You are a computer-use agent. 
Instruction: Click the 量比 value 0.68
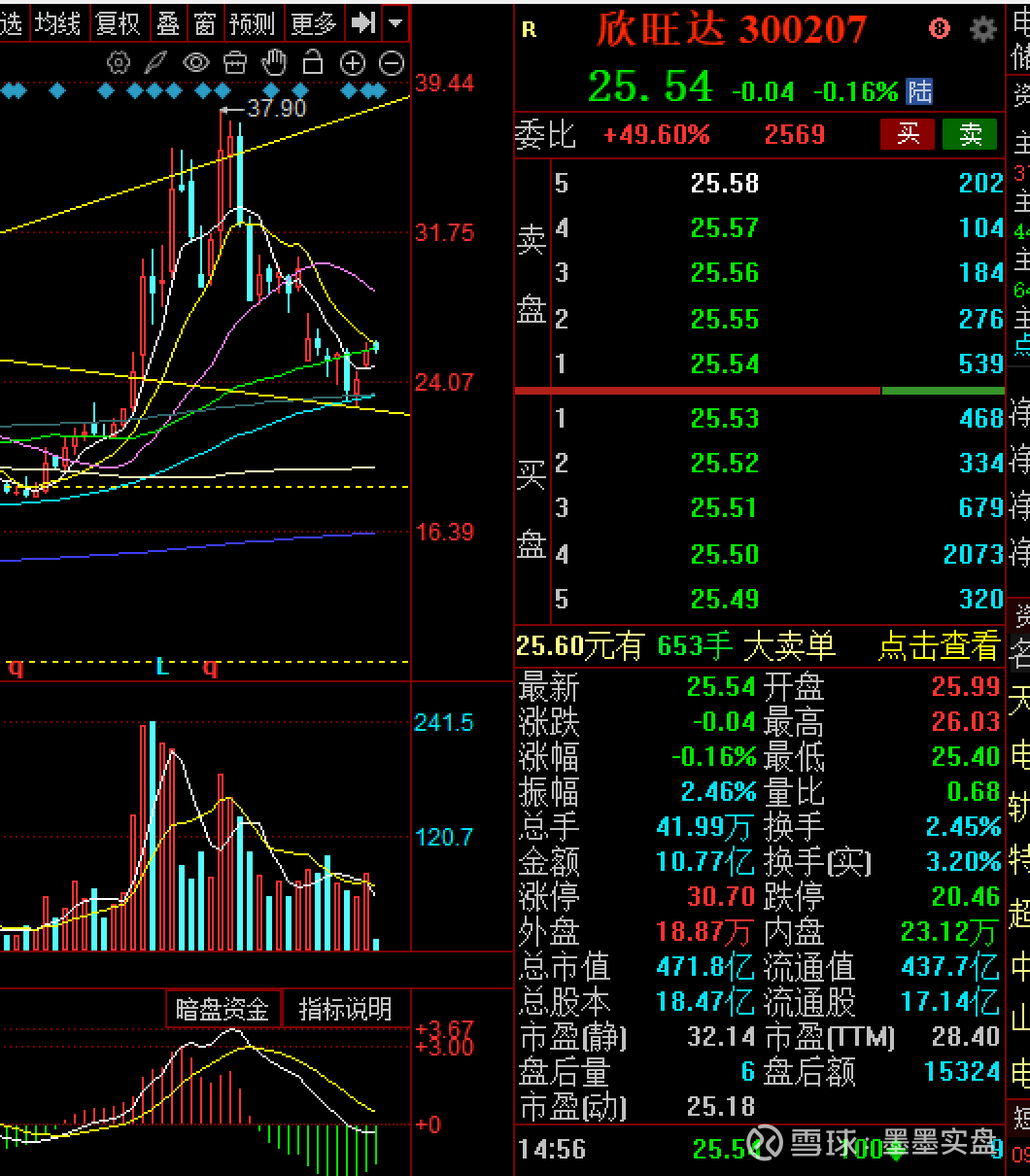click(974, 791)
